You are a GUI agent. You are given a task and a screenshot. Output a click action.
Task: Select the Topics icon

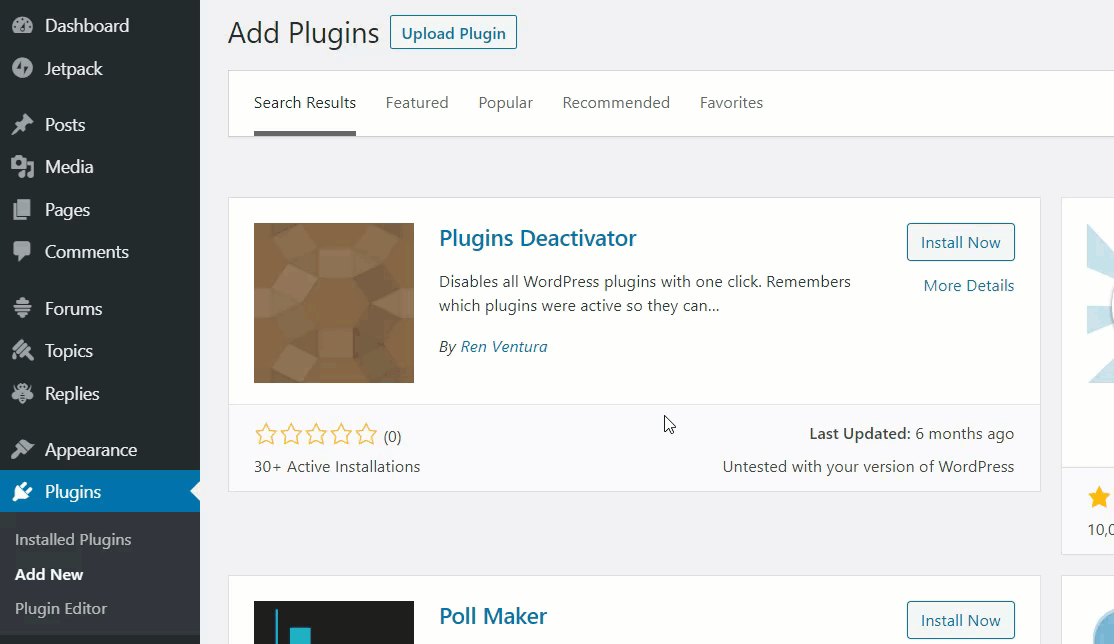click(x=22, y=350)
